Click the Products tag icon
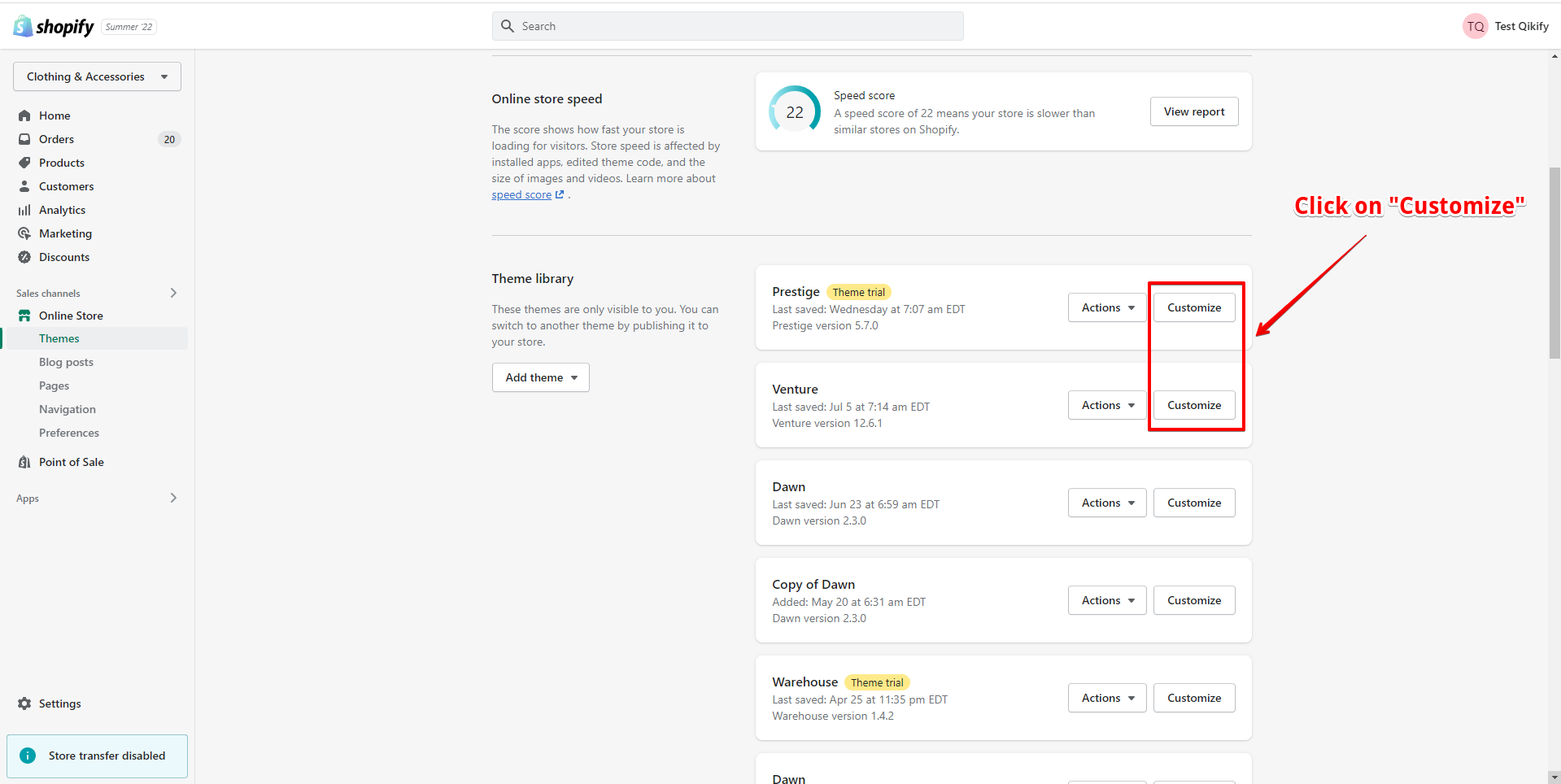The height and width of the screenshot is (784, 1561). [24, 163]
